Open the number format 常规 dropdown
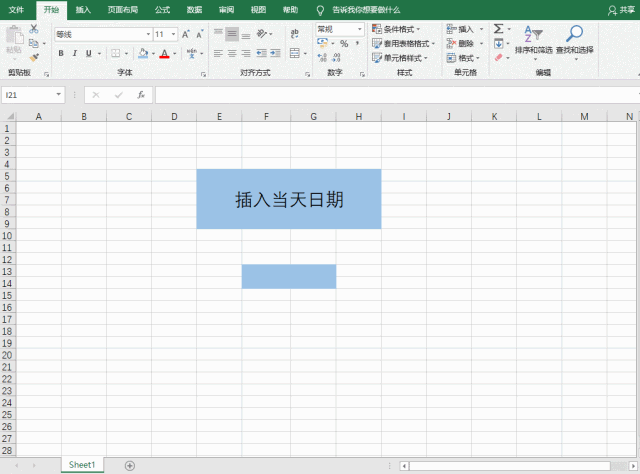Viewport: 640px width, 474px height. pos(360,29)
